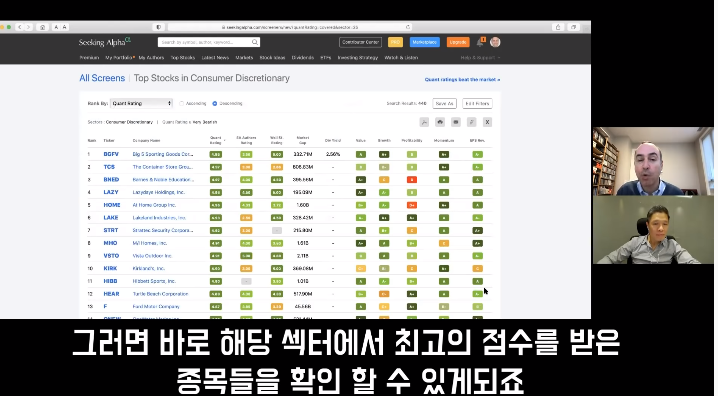Open the BGFV ticker link
Viewport: 718px width, 396px height.
point(111,154)
